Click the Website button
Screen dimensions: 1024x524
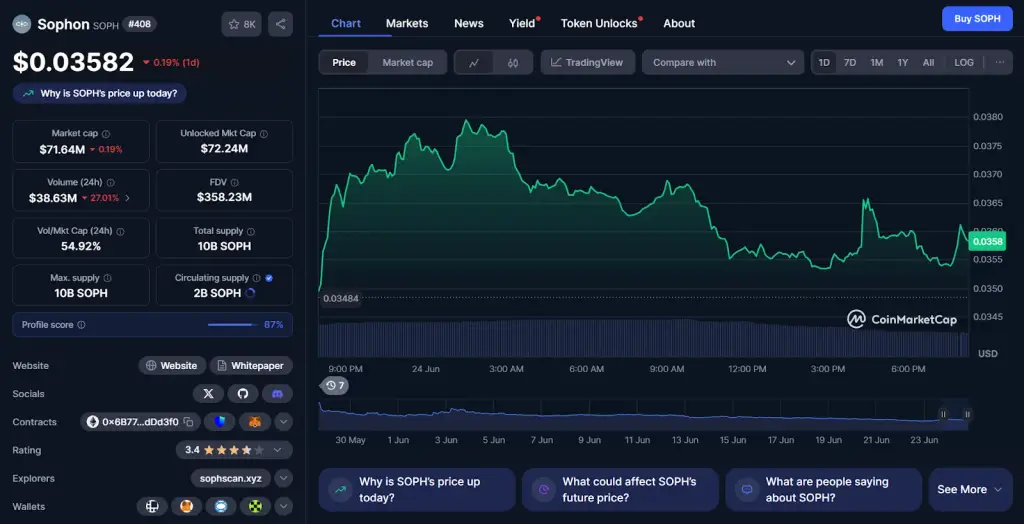coord(172,365)
